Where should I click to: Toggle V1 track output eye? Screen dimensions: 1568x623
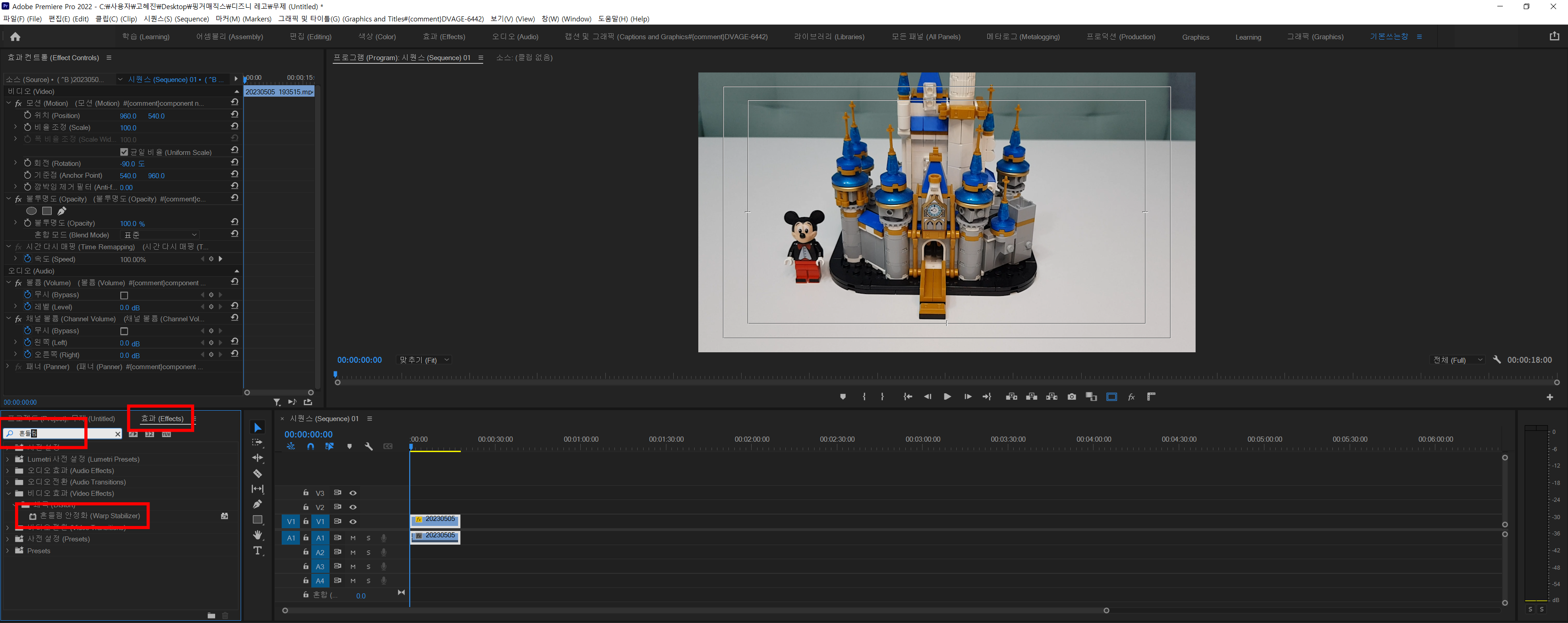coord(353,521)
